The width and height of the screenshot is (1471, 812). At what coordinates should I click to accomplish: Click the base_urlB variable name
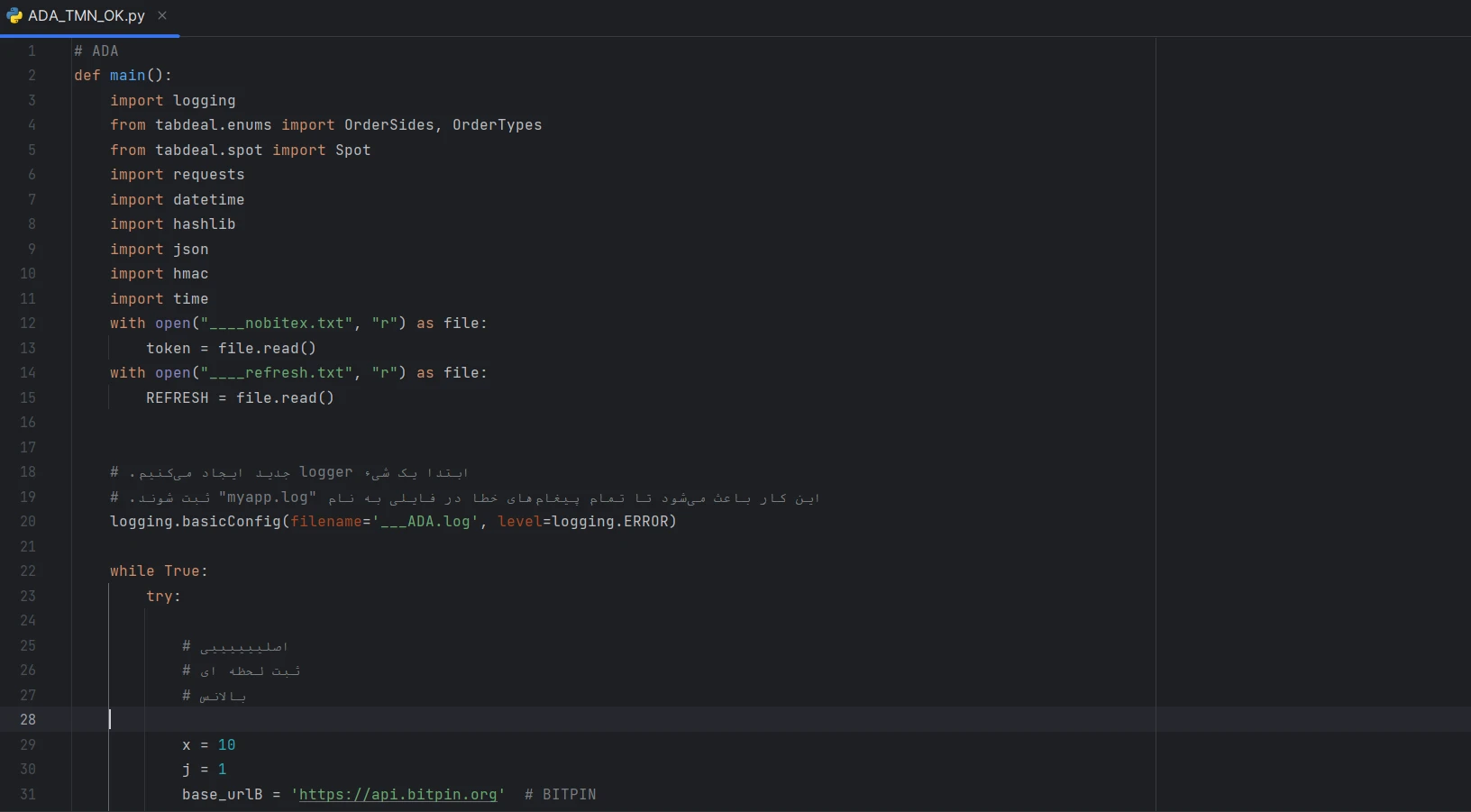click(x=222, y=794)
